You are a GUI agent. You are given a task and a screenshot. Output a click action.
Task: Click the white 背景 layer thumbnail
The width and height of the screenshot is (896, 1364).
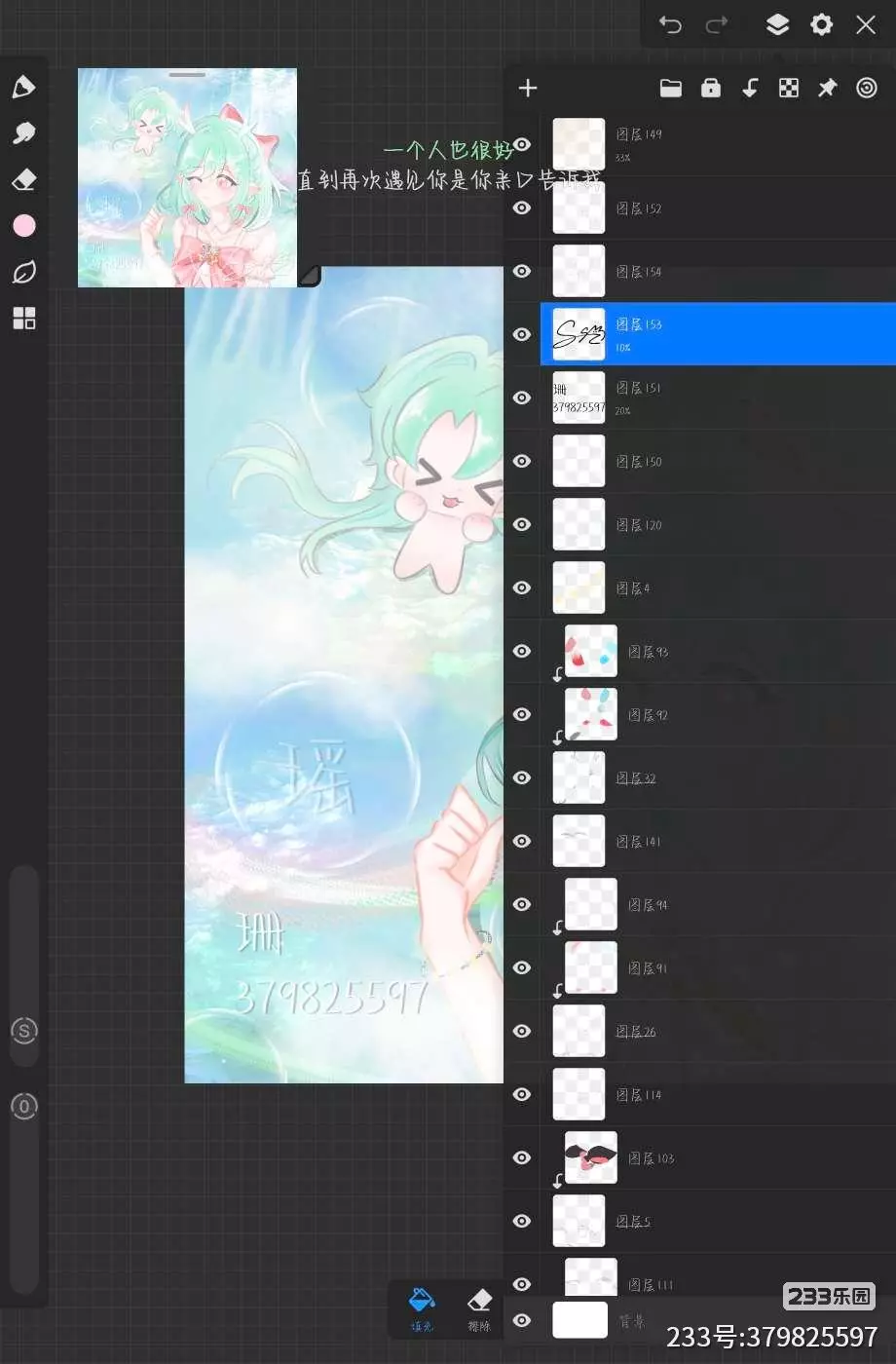click(579, 1320)
